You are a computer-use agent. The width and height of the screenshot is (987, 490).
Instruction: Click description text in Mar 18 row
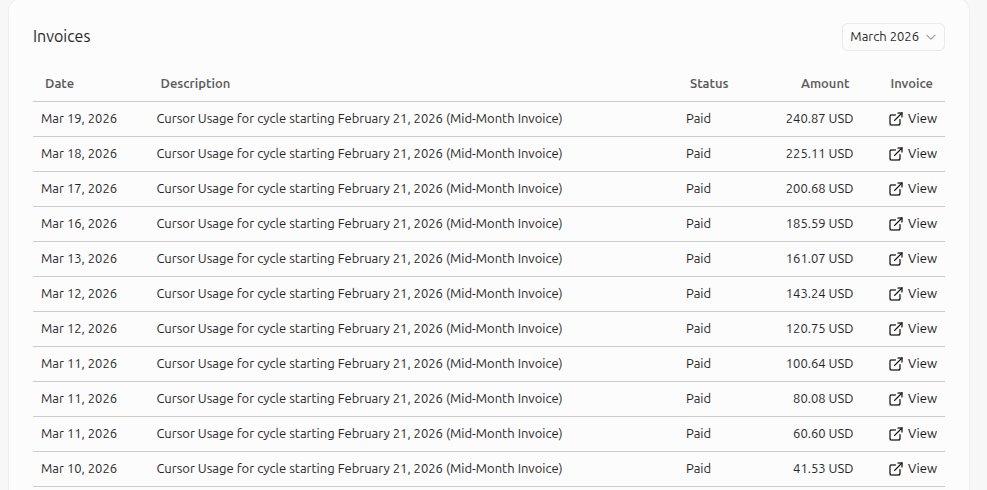point(359,154)
